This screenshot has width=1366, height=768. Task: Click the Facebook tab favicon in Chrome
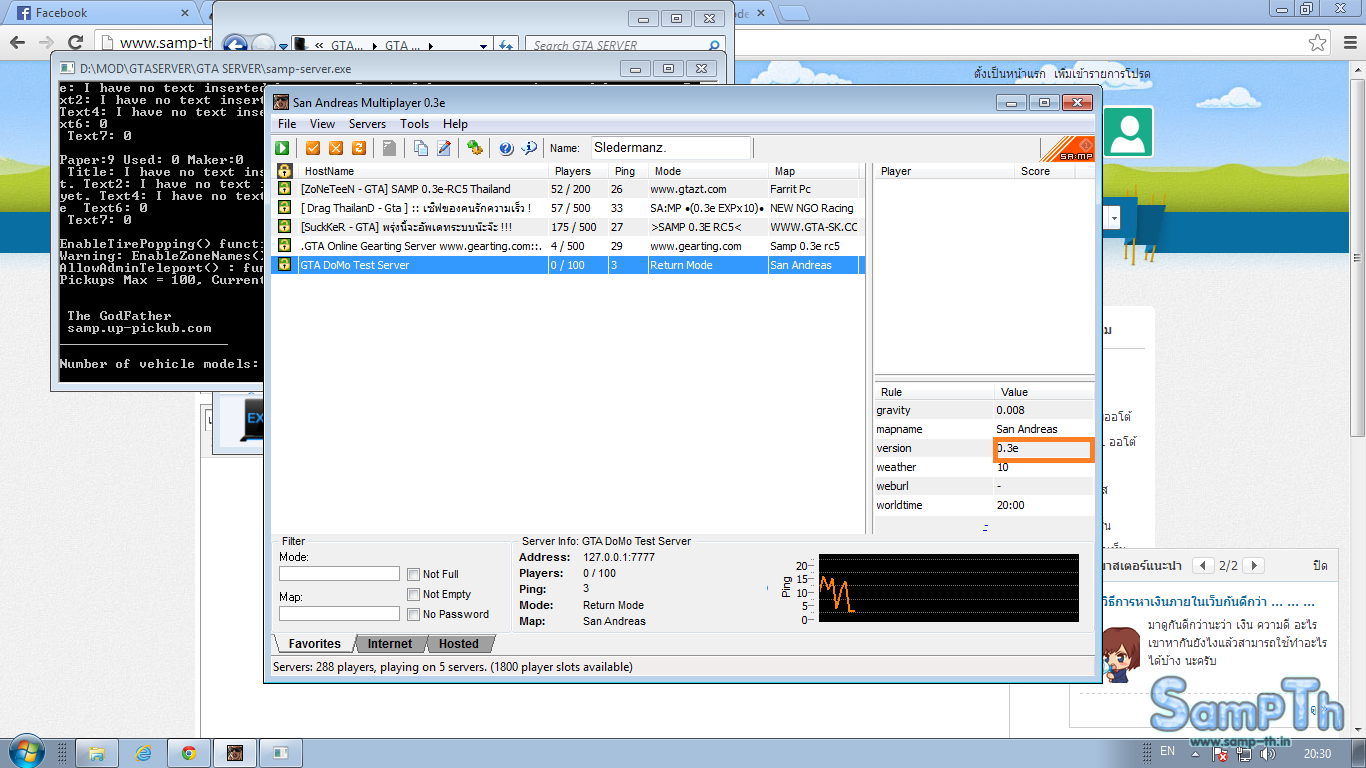pyautogui.click(x=23, y=13)
